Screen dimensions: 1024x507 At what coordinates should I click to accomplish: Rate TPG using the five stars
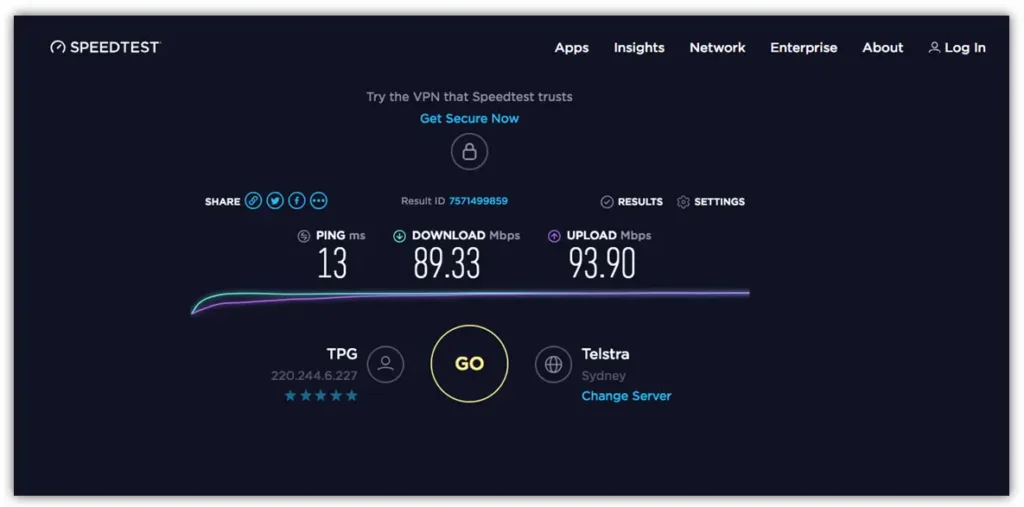click(x=321, y=396)
